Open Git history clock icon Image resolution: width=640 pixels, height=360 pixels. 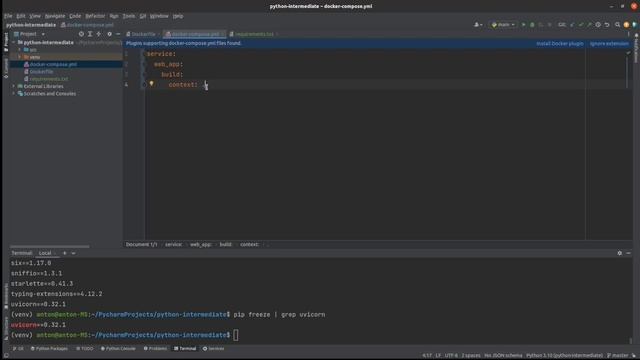coord(598,25)
